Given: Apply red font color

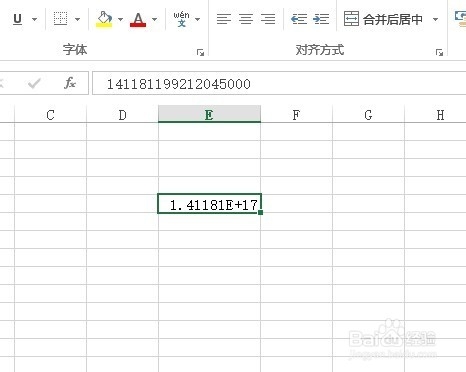Looking at the screenshot, I should [x=138, y=19].
